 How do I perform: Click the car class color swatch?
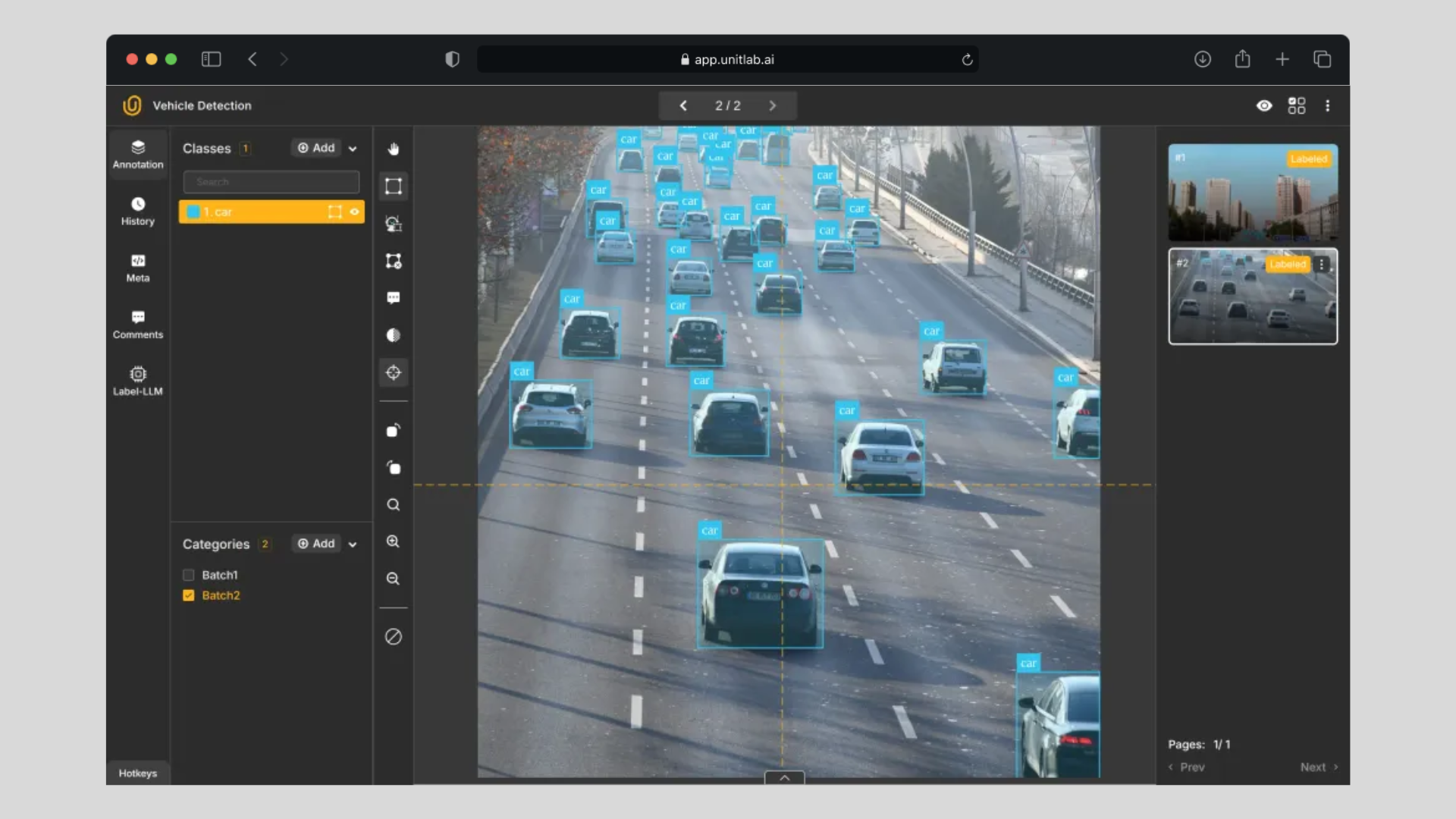click(193, 212)
